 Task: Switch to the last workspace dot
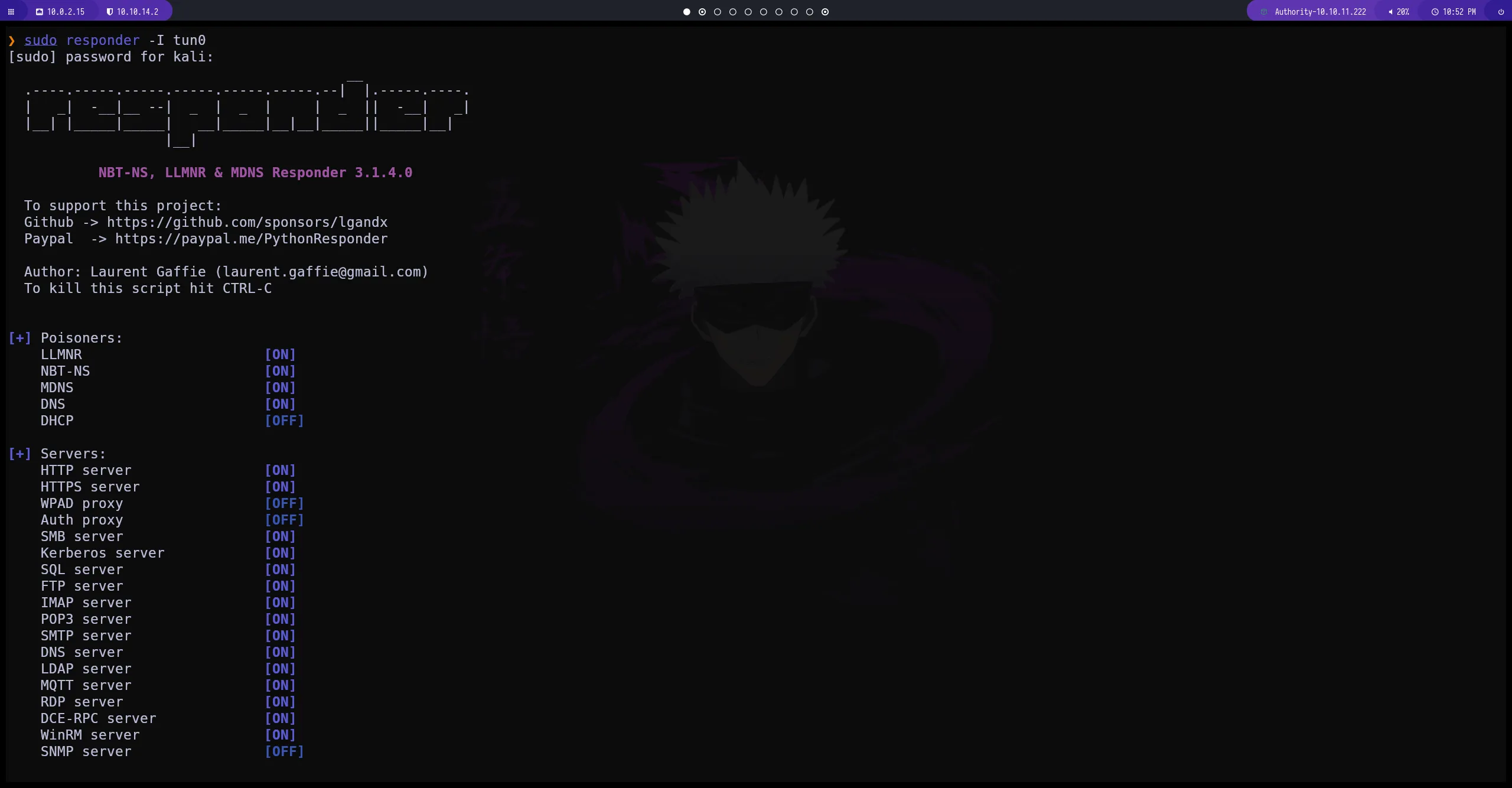coord(825,12)
